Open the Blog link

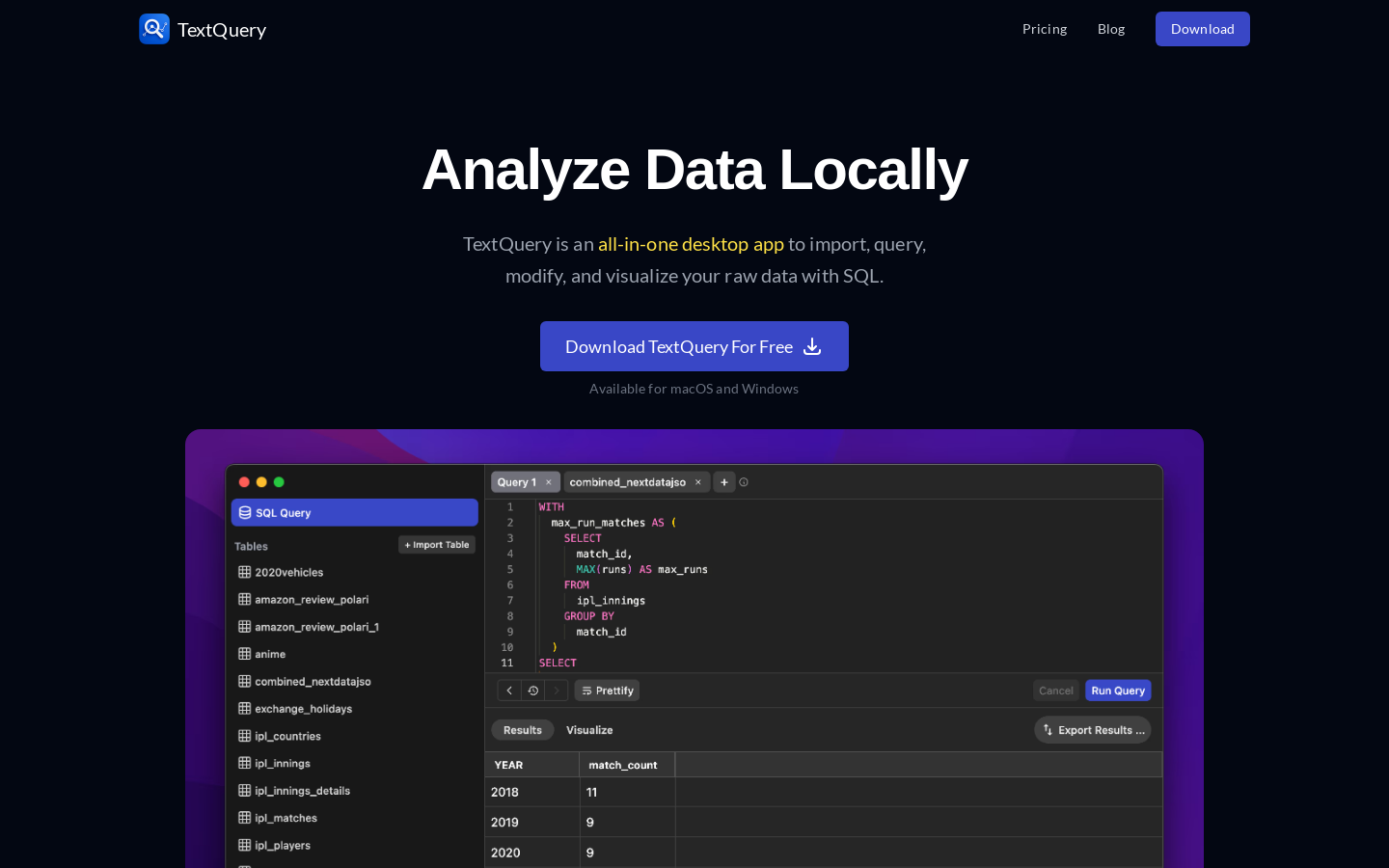tap(1111, 29)
